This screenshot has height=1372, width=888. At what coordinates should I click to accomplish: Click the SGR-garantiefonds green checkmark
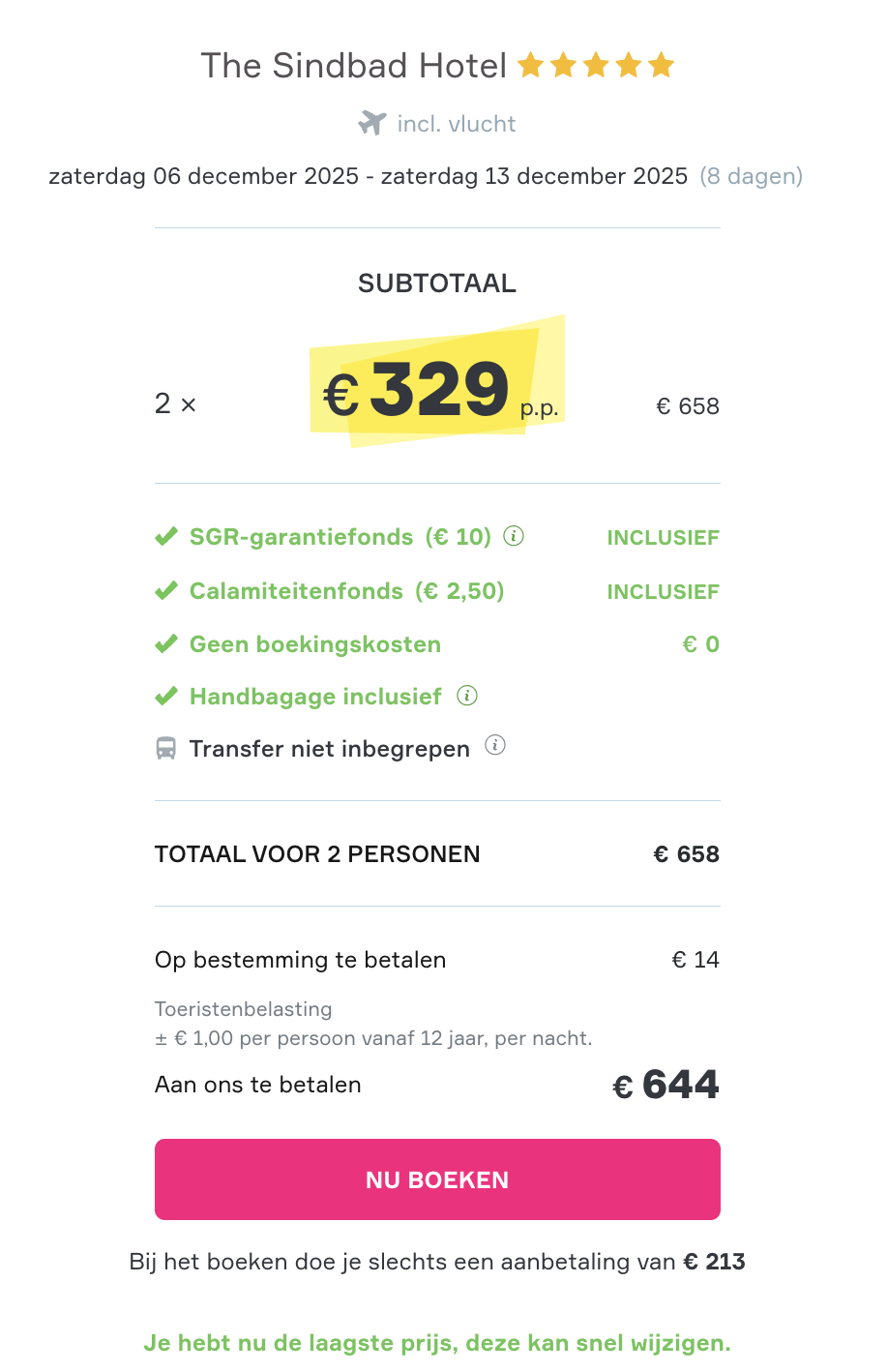[166, 537]
